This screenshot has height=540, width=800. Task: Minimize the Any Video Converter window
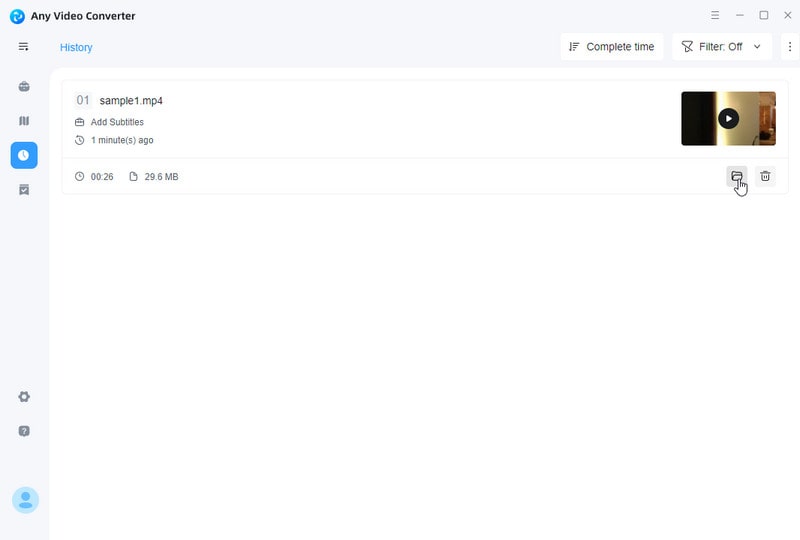739,15
